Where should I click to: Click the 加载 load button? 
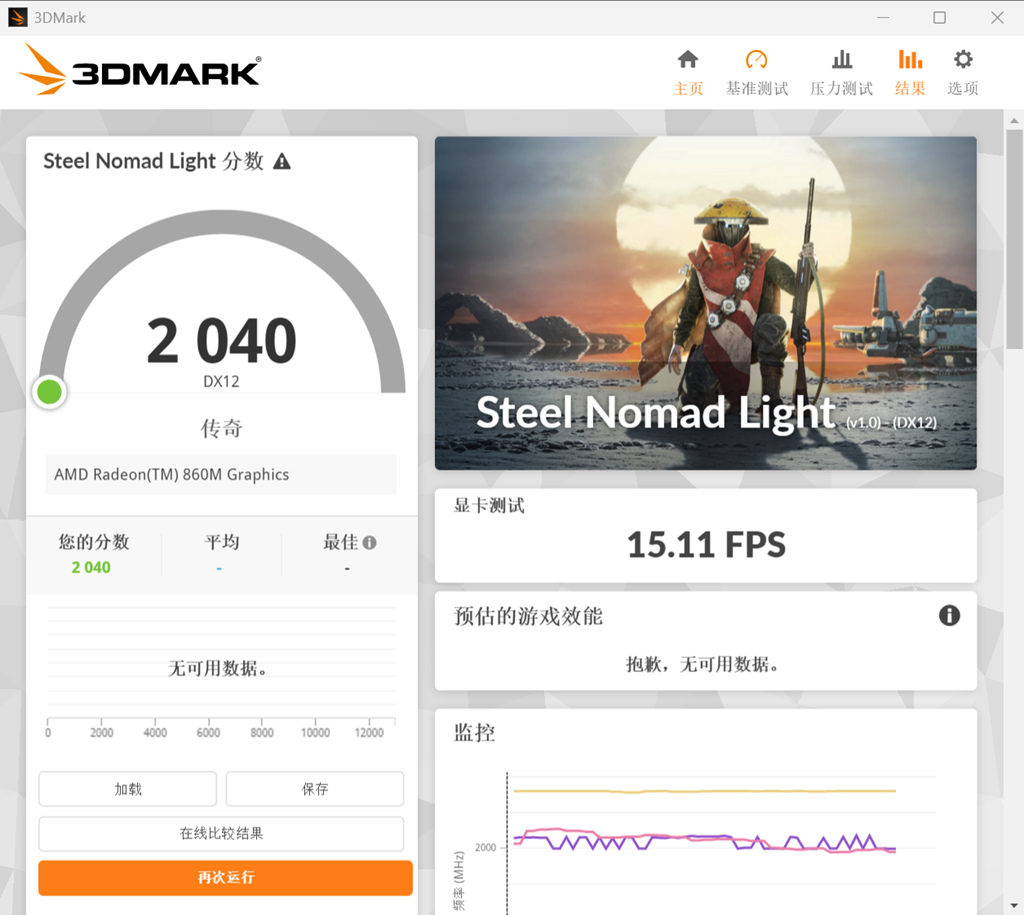tap(127, 789)
